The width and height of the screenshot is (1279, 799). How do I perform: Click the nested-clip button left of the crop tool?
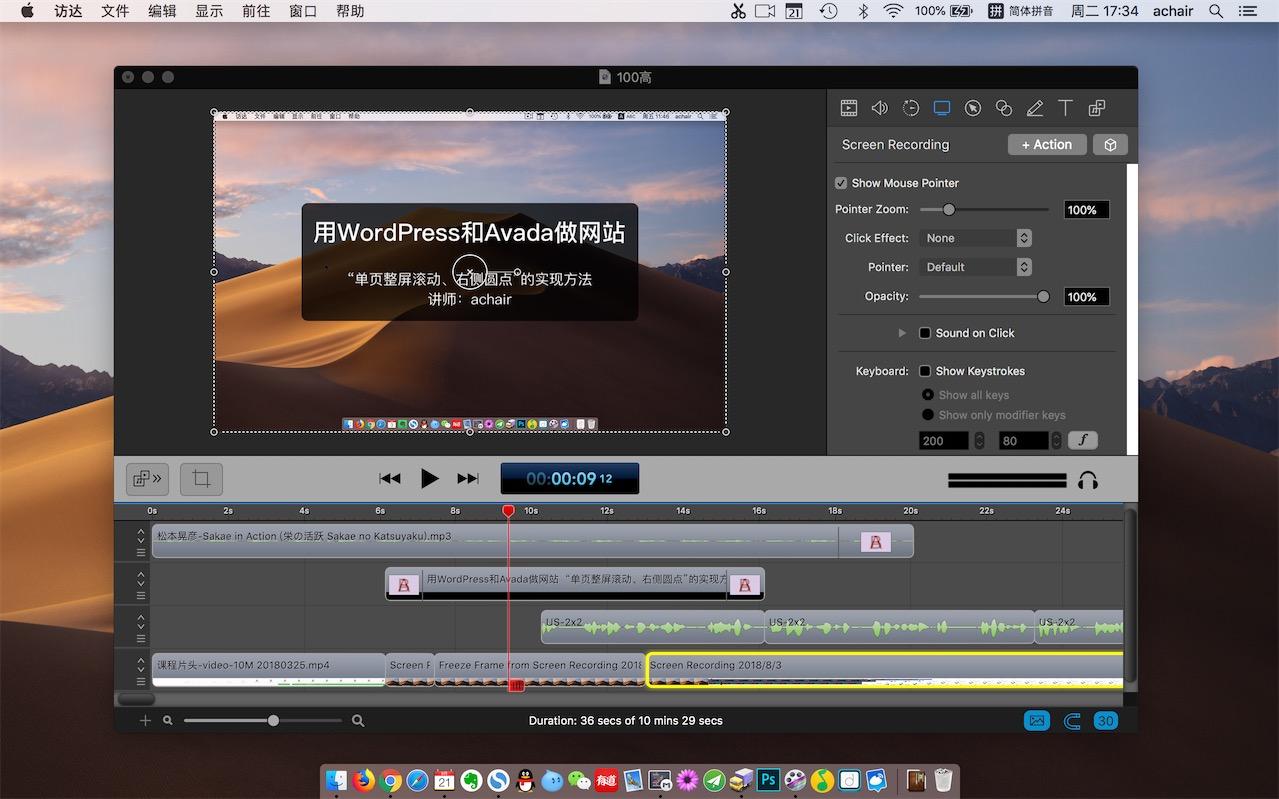click(147, 479)
